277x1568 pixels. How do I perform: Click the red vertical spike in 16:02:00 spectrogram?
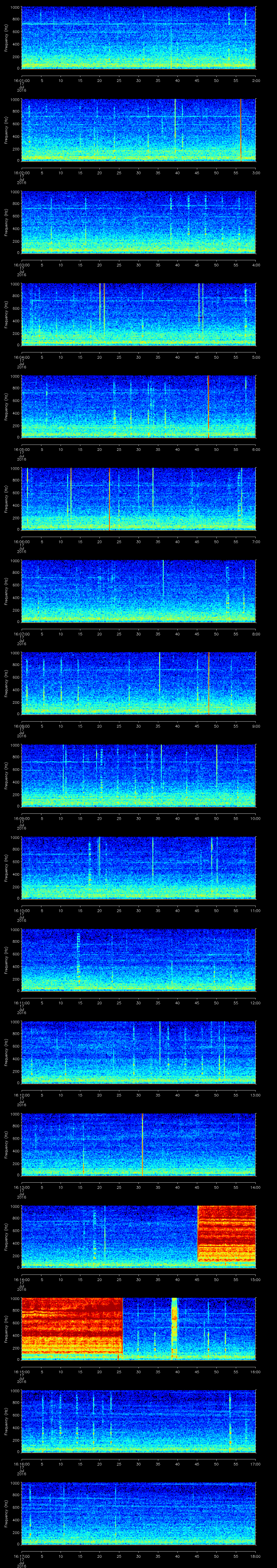click(240, 130)
